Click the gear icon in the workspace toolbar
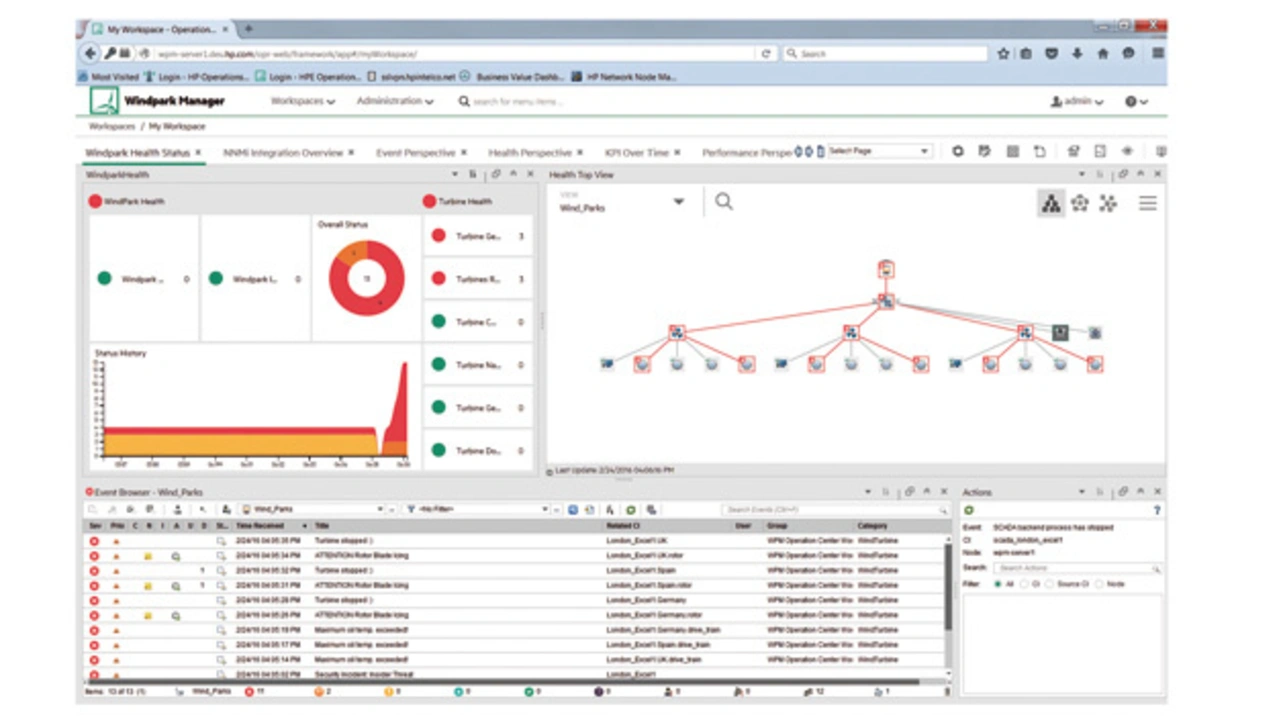The width and height of the screenshot is (1280, 721). 957,152
